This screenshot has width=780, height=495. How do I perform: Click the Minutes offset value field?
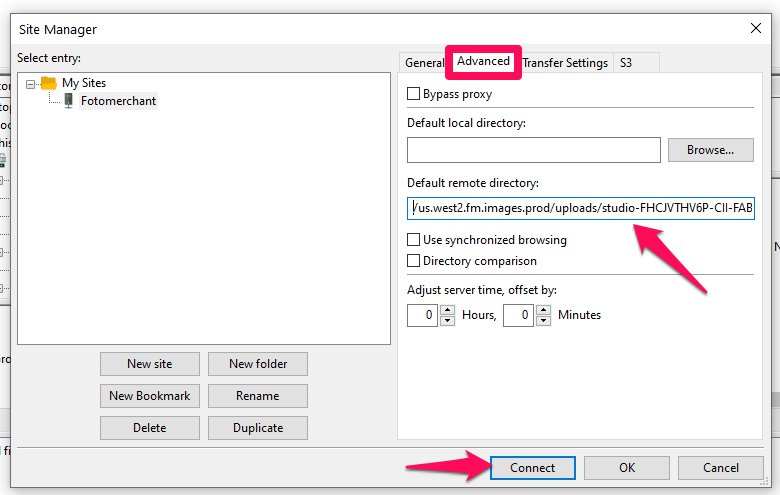(518, 315)
